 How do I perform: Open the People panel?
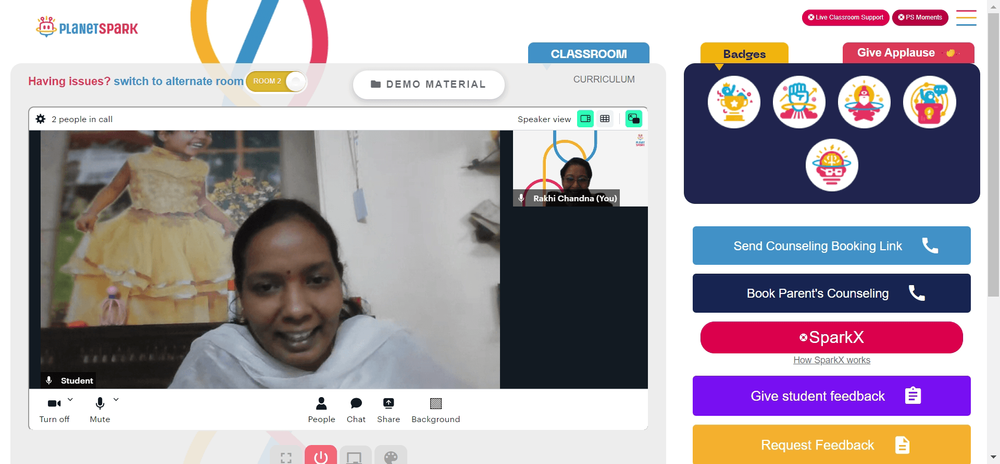coord(321,410)
